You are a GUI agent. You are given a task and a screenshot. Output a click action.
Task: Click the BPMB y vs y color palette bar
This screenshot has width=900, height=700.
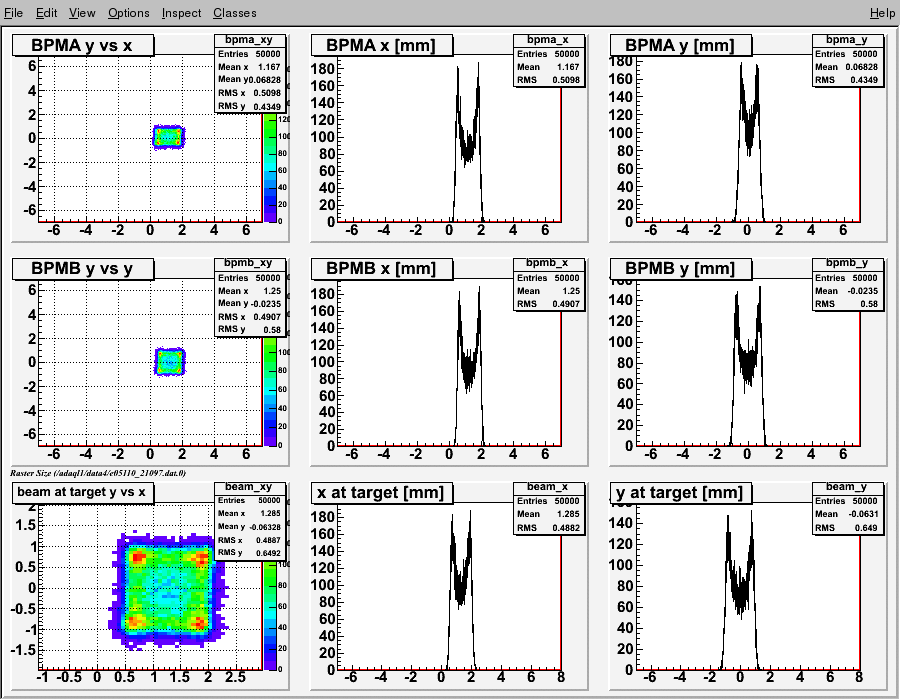point(270,391)
